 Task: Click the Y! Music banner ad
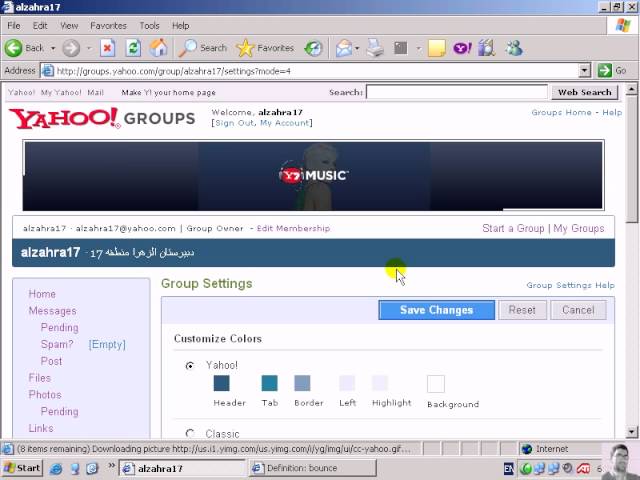coord(313,176)
